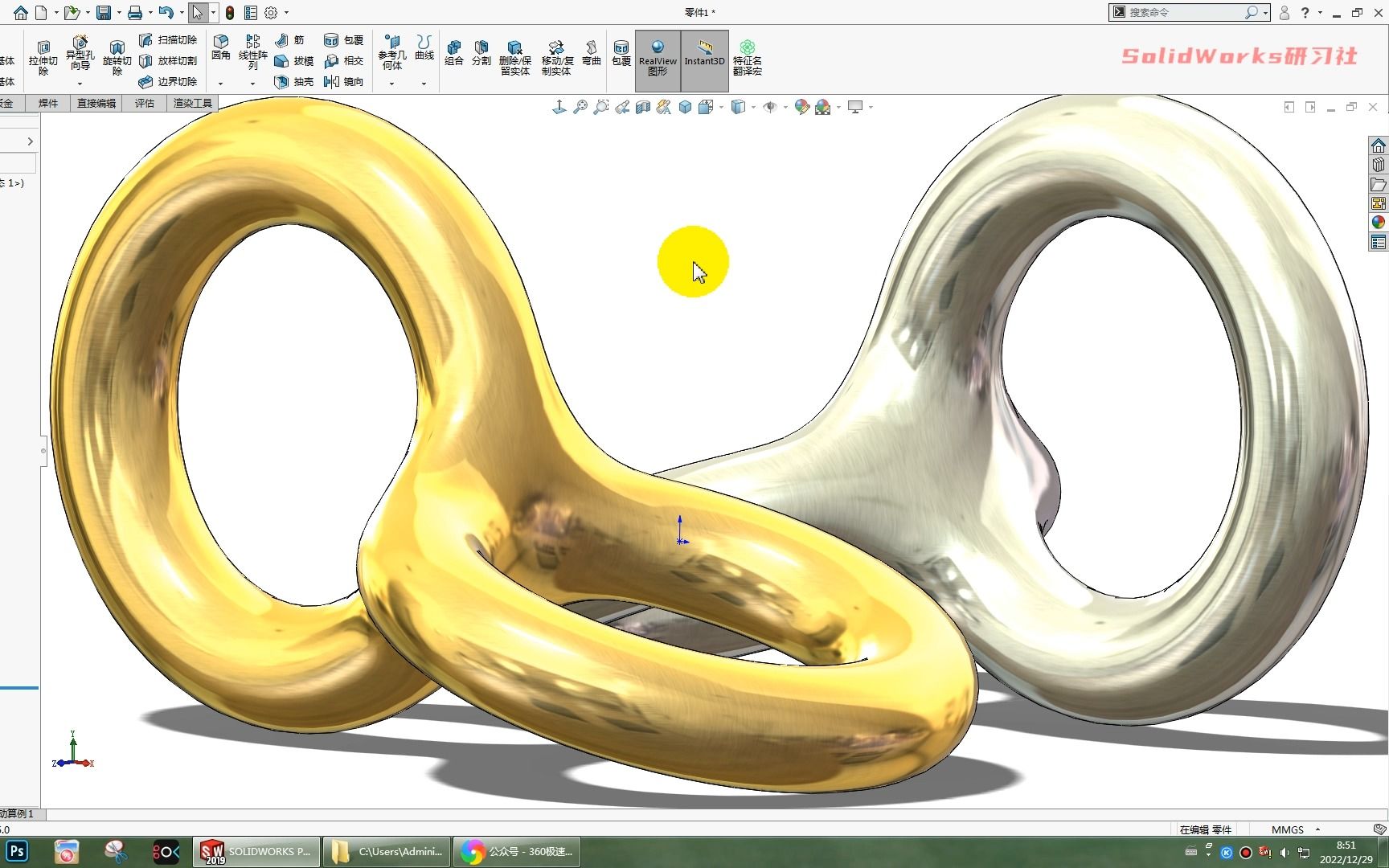The image size is (1389, 868).
Task: Save the document with the floppy icon
Action: [x=103, y=12]
